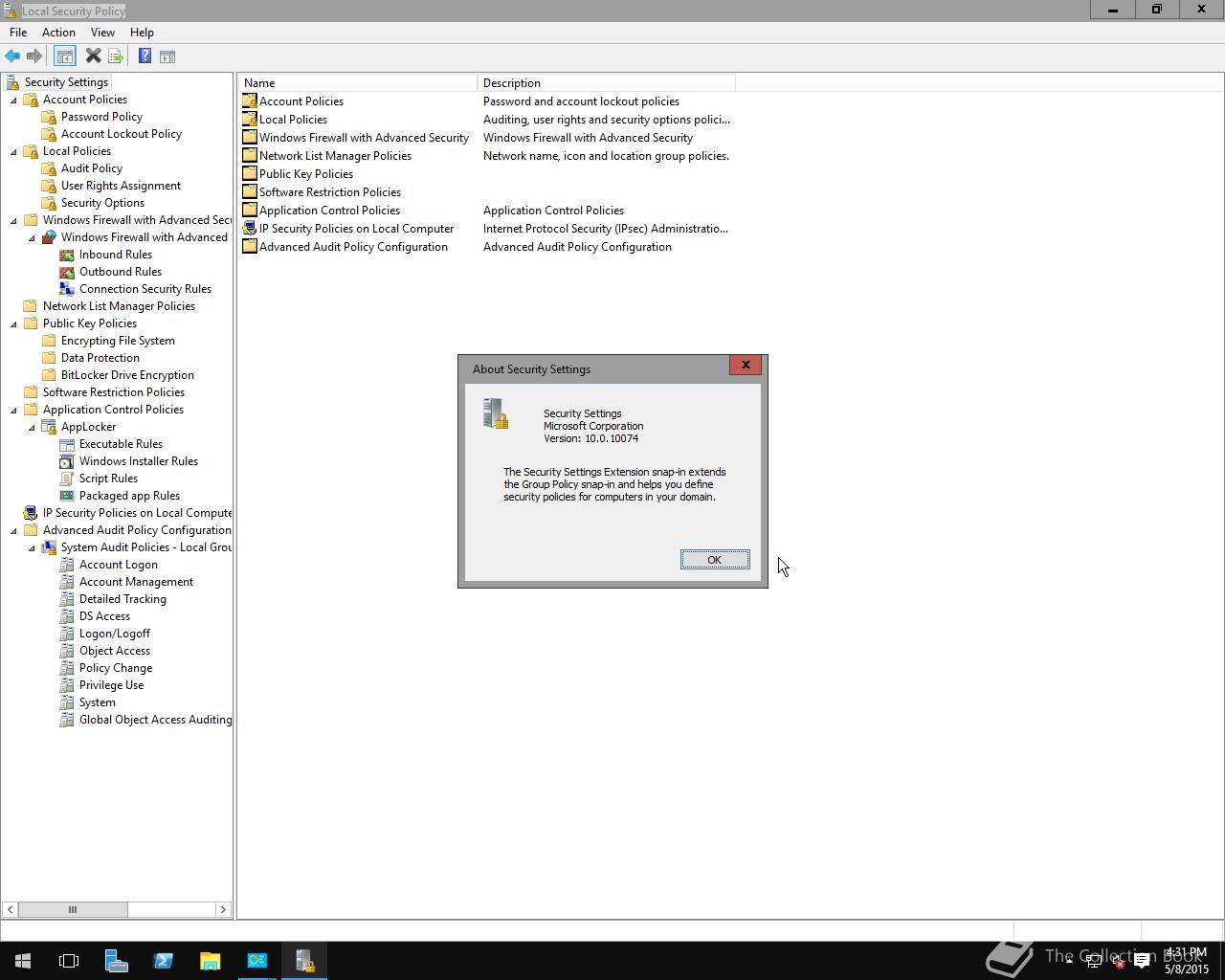Viewport: 1225px width, 980px height.
Task: Click the Help question-mark toolbar icon
Action: [x=145, y=56]
